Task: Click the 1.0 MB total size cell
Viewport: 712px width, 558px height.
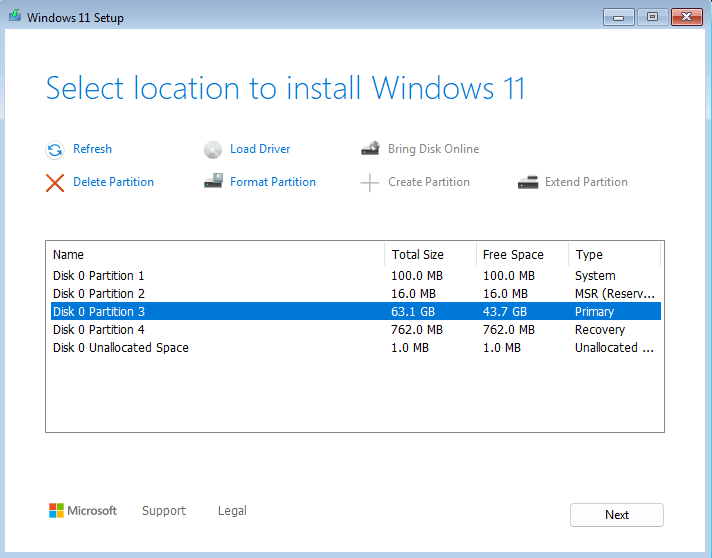Action: [410, 348]
